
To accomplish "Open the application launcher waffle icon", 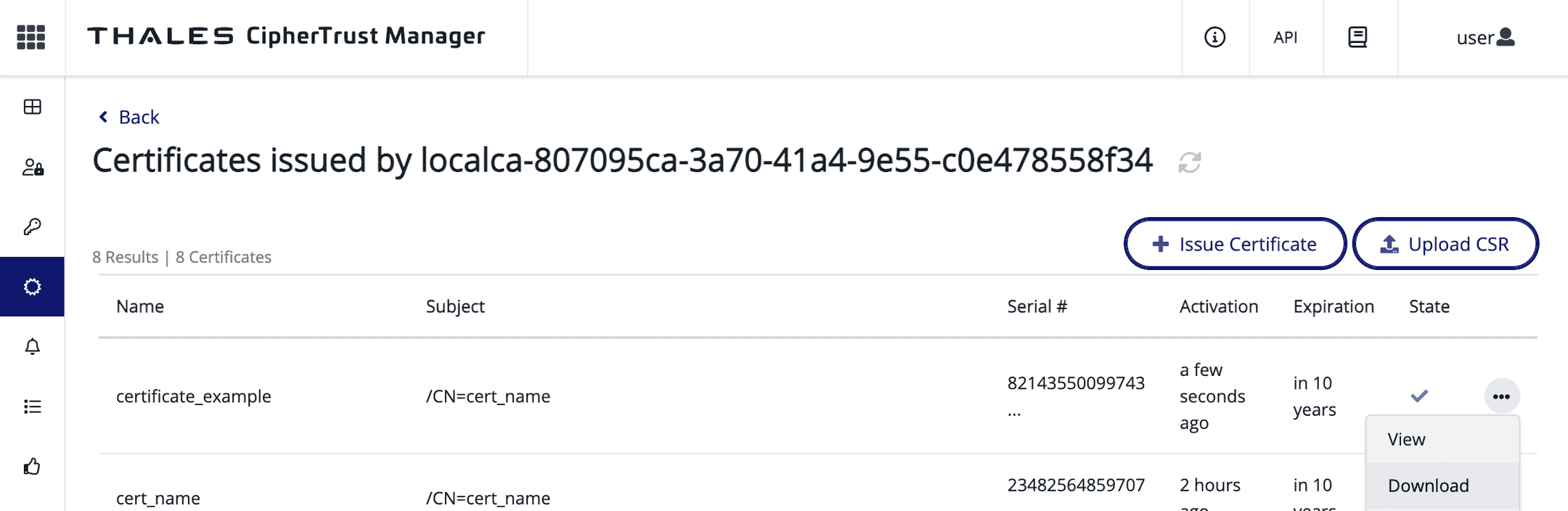I will click(30, 37).
